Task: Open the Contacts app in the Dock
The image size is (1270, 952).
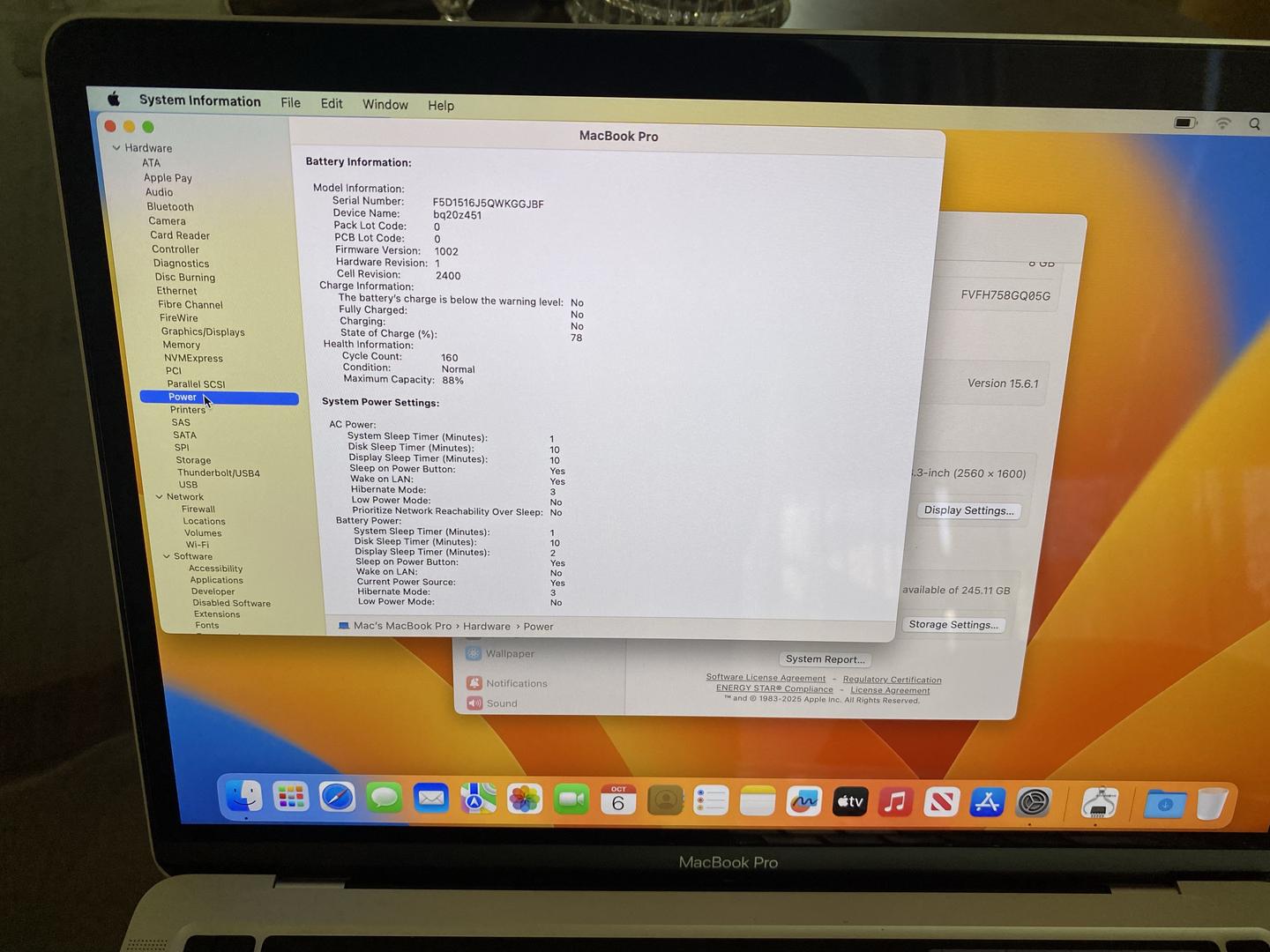Action: click(664, 800)
